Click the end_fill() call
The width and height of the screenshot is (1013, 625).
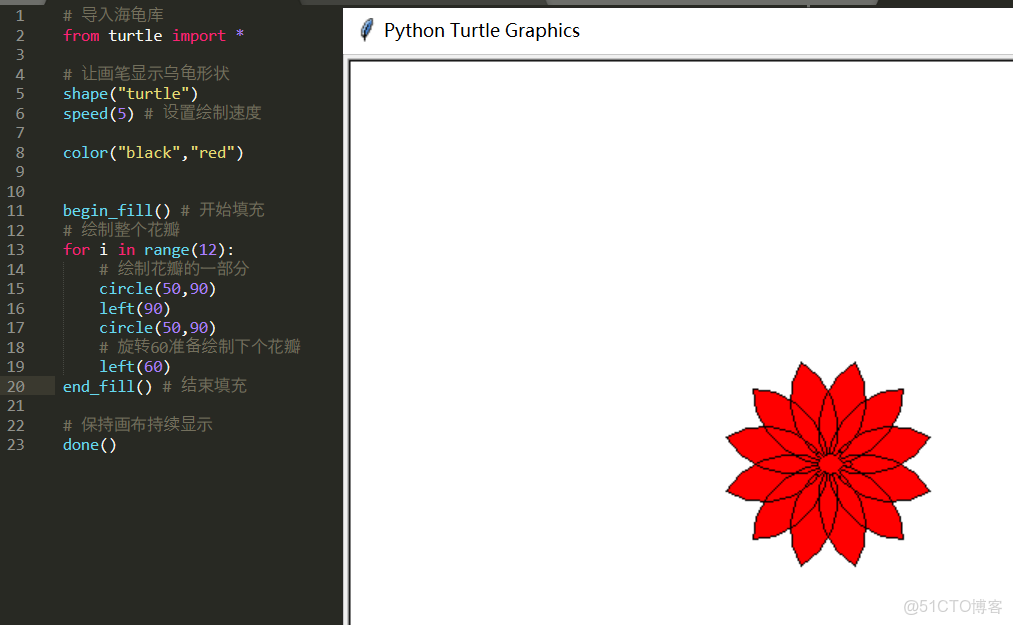(107, 387)
